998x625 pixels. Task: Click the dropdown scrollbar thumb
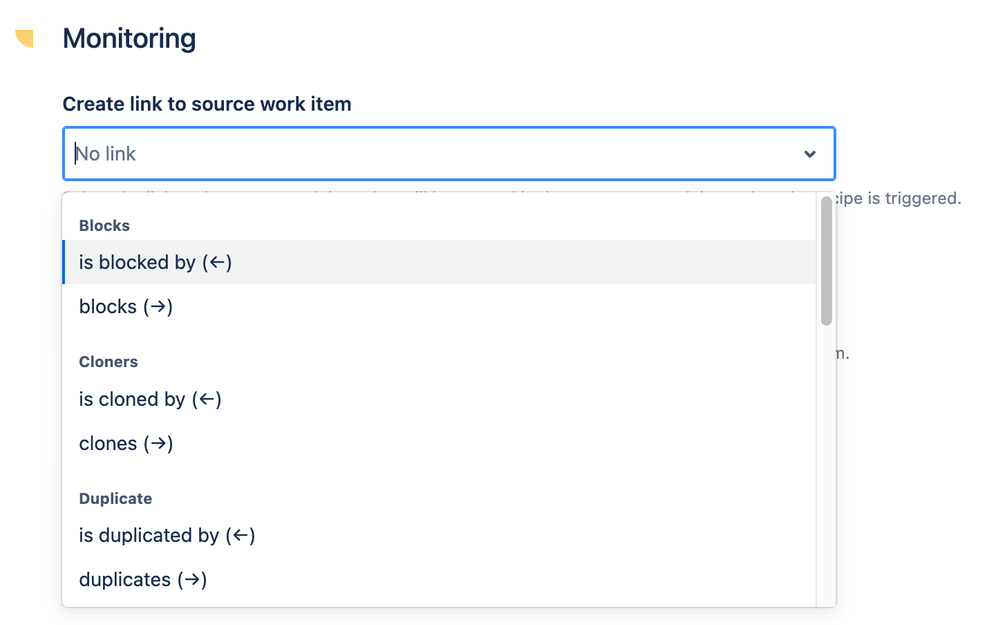click(x=826, y=260)
